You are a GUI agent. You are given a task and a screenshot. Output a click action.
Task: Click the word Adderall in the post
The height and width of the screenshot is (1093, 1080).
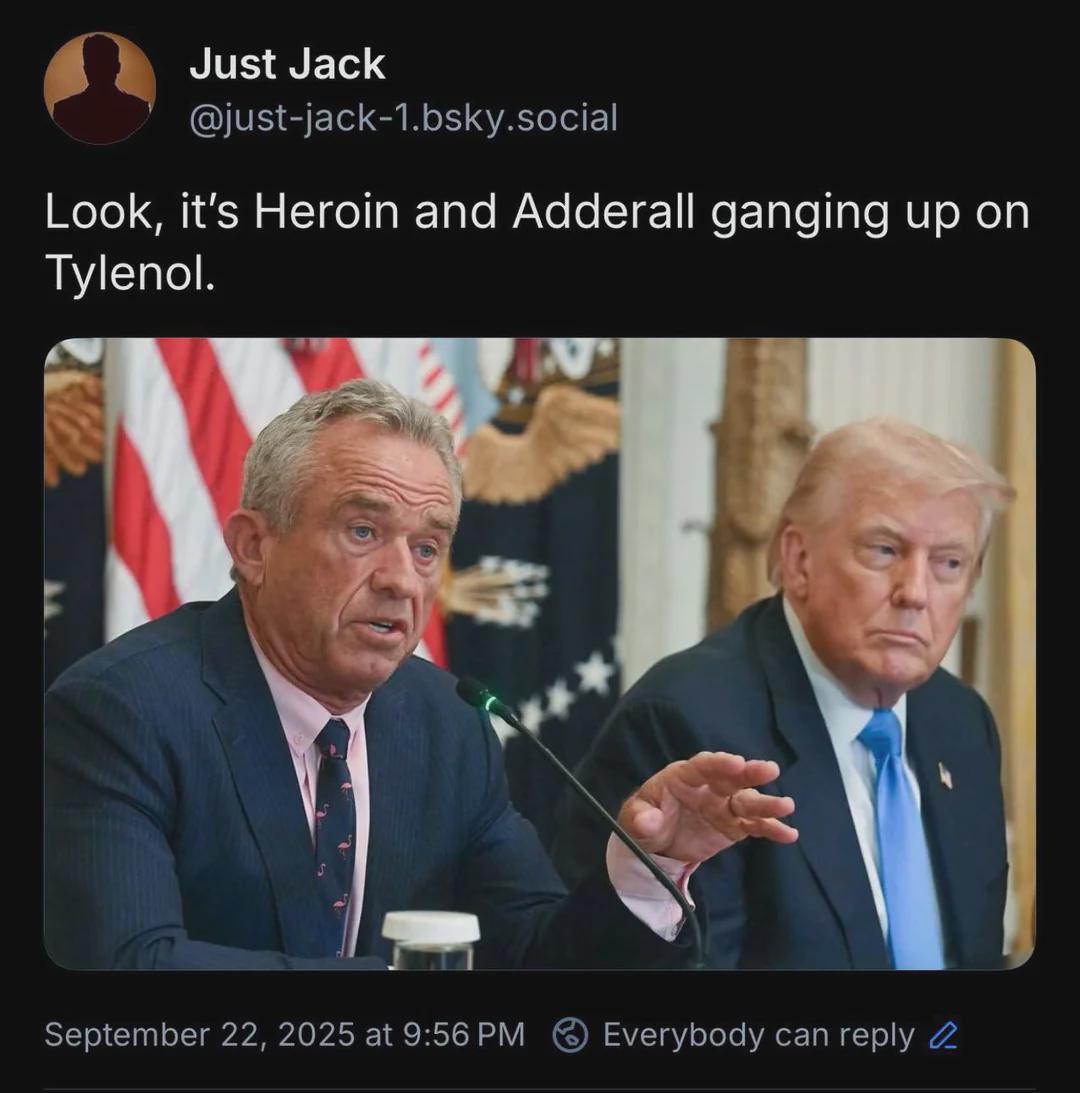tap(604, 212)
